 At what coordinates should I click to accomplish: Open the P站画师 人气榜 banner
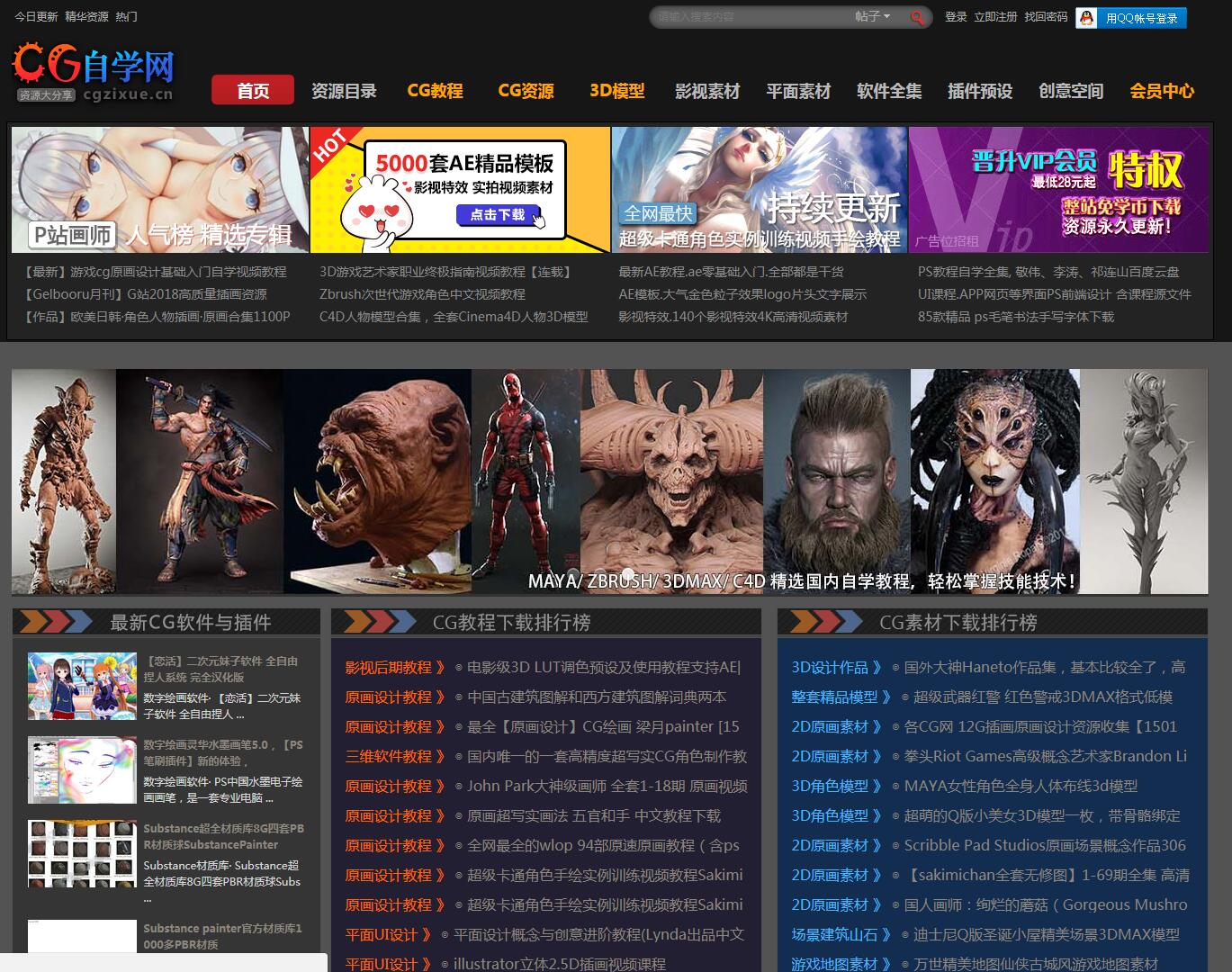160,190
